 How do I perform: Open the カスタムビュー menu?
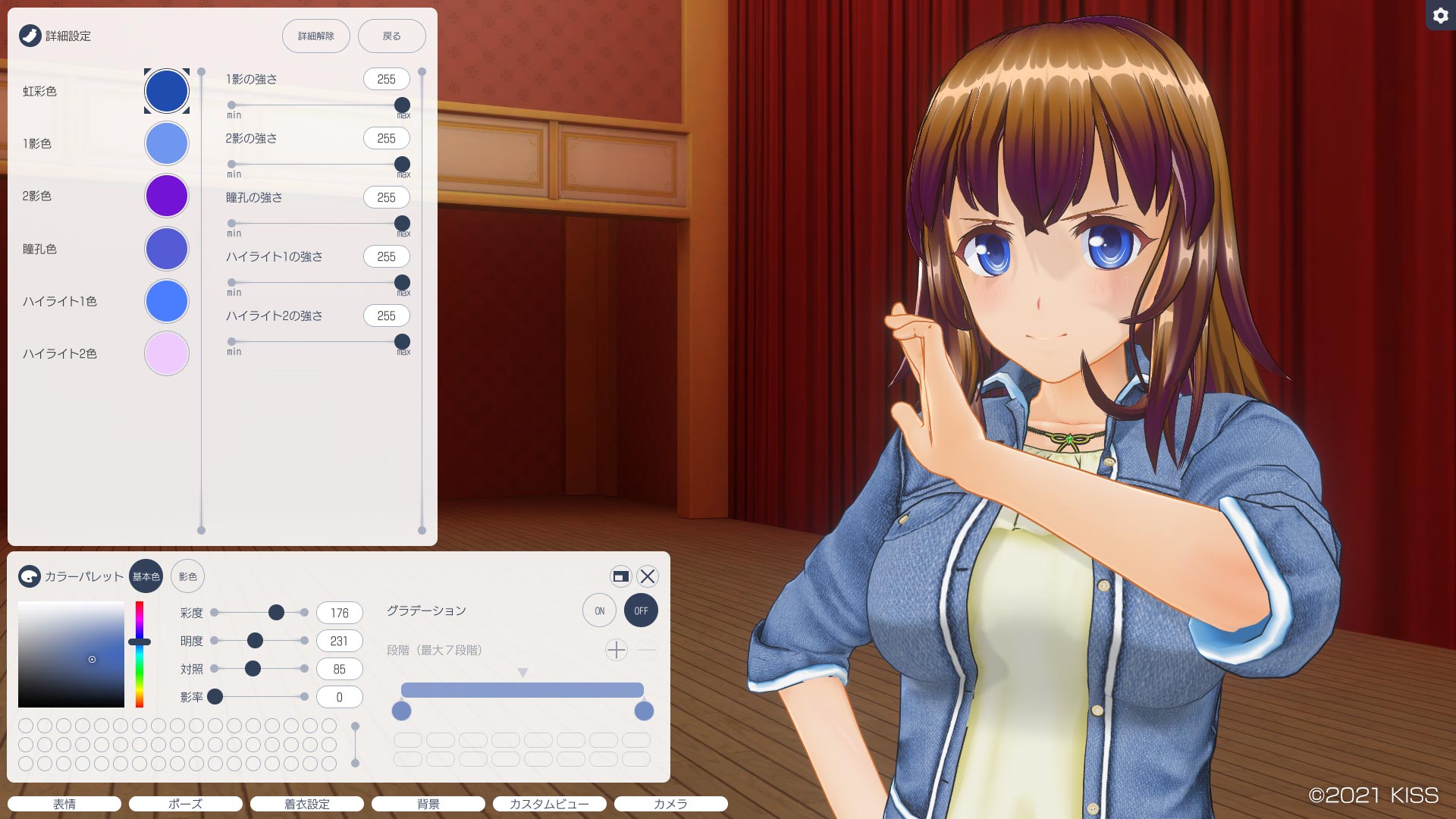(x=550, y=804)
